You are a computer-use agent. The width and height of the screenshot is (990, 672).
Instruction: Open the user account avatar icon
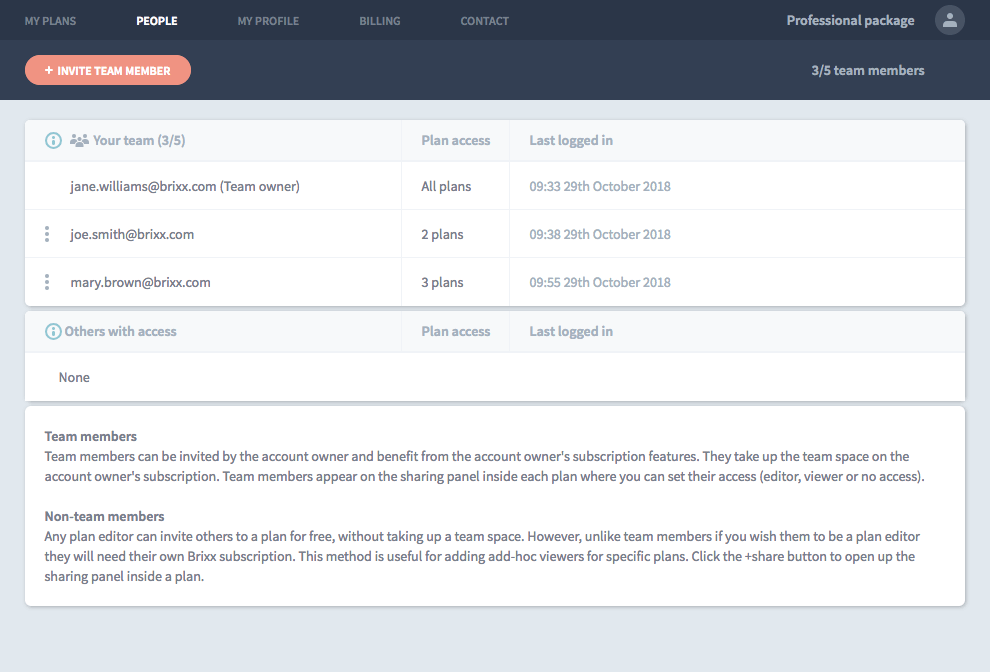tap(950, 20)
